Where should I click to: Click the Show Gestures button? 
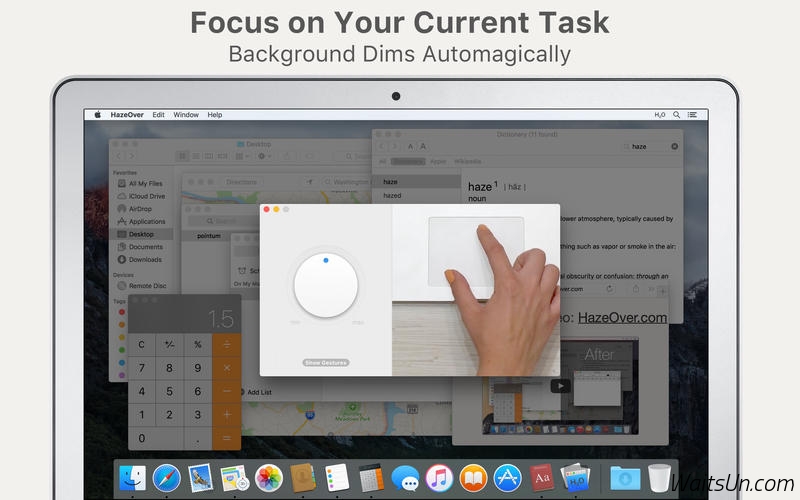tap(326, 362)
